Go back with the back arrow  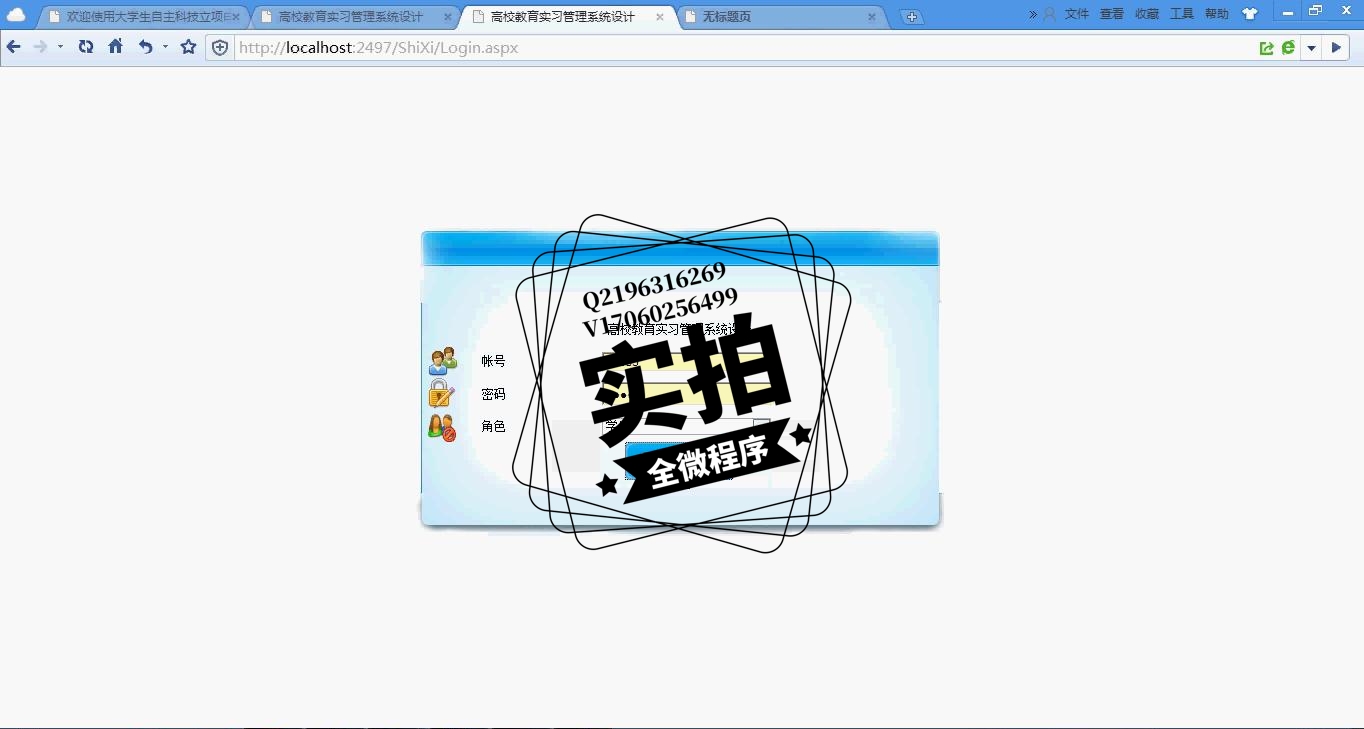pyautogui.click(x=14, y=47)
